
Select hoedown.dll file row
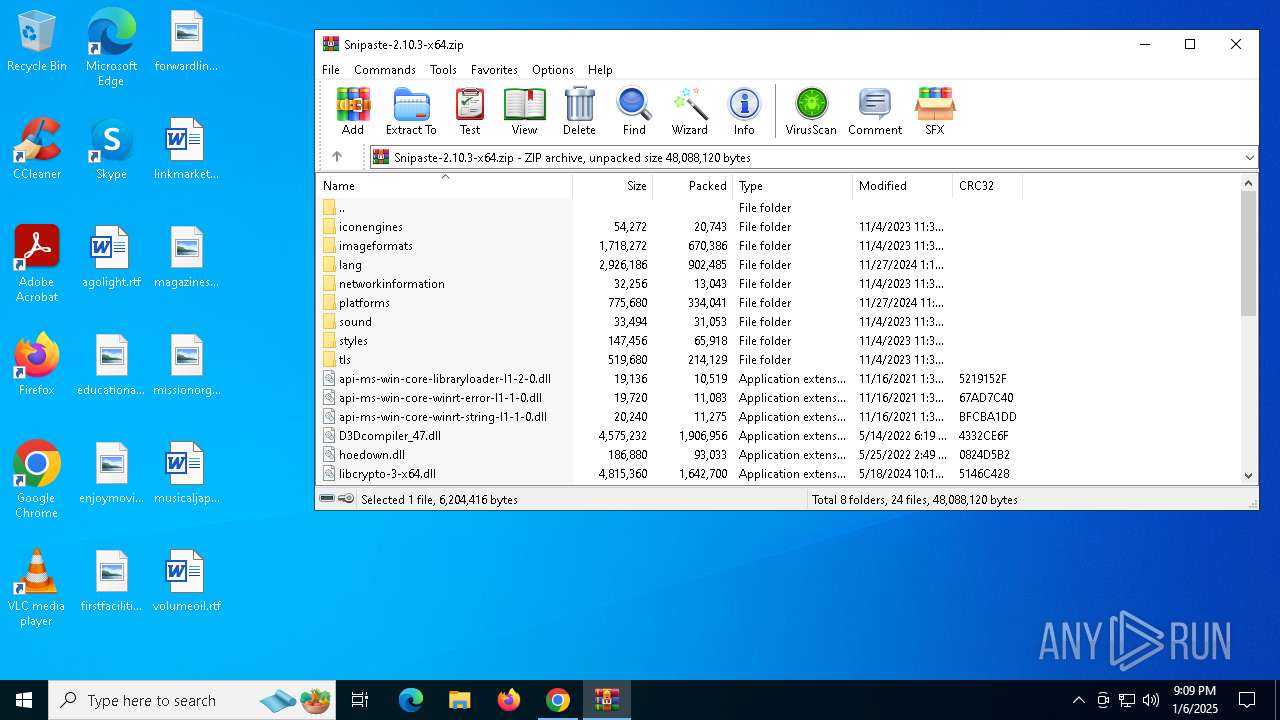[x=670, y=455]
